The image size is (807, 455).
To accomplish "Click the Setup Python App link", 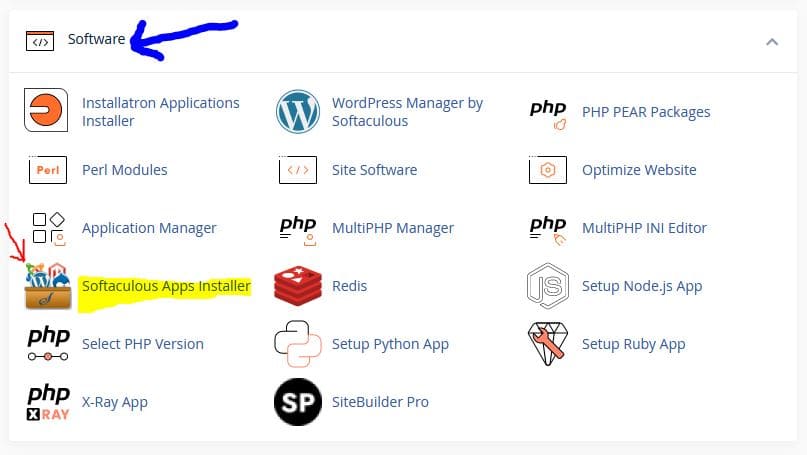I will click(390, 344).
